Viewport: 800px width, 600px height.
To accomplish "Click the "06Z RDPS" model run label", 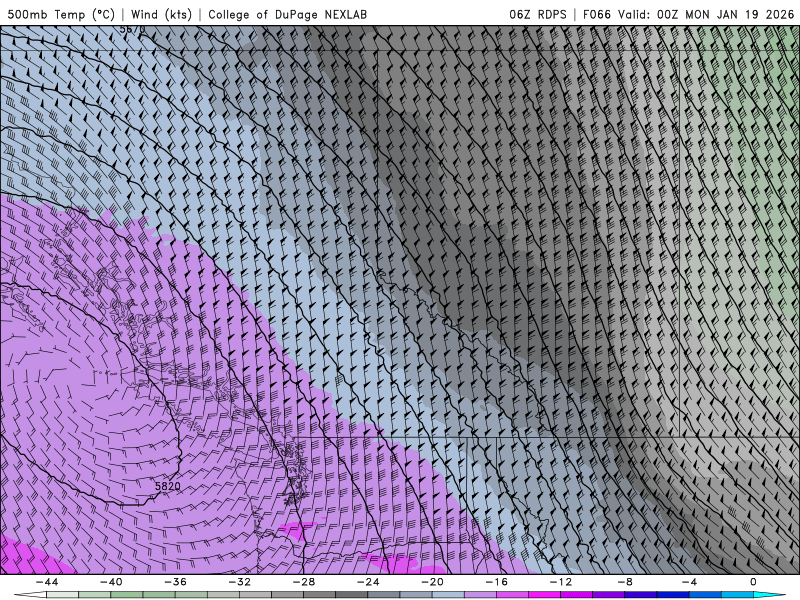I will click(537, 14).
